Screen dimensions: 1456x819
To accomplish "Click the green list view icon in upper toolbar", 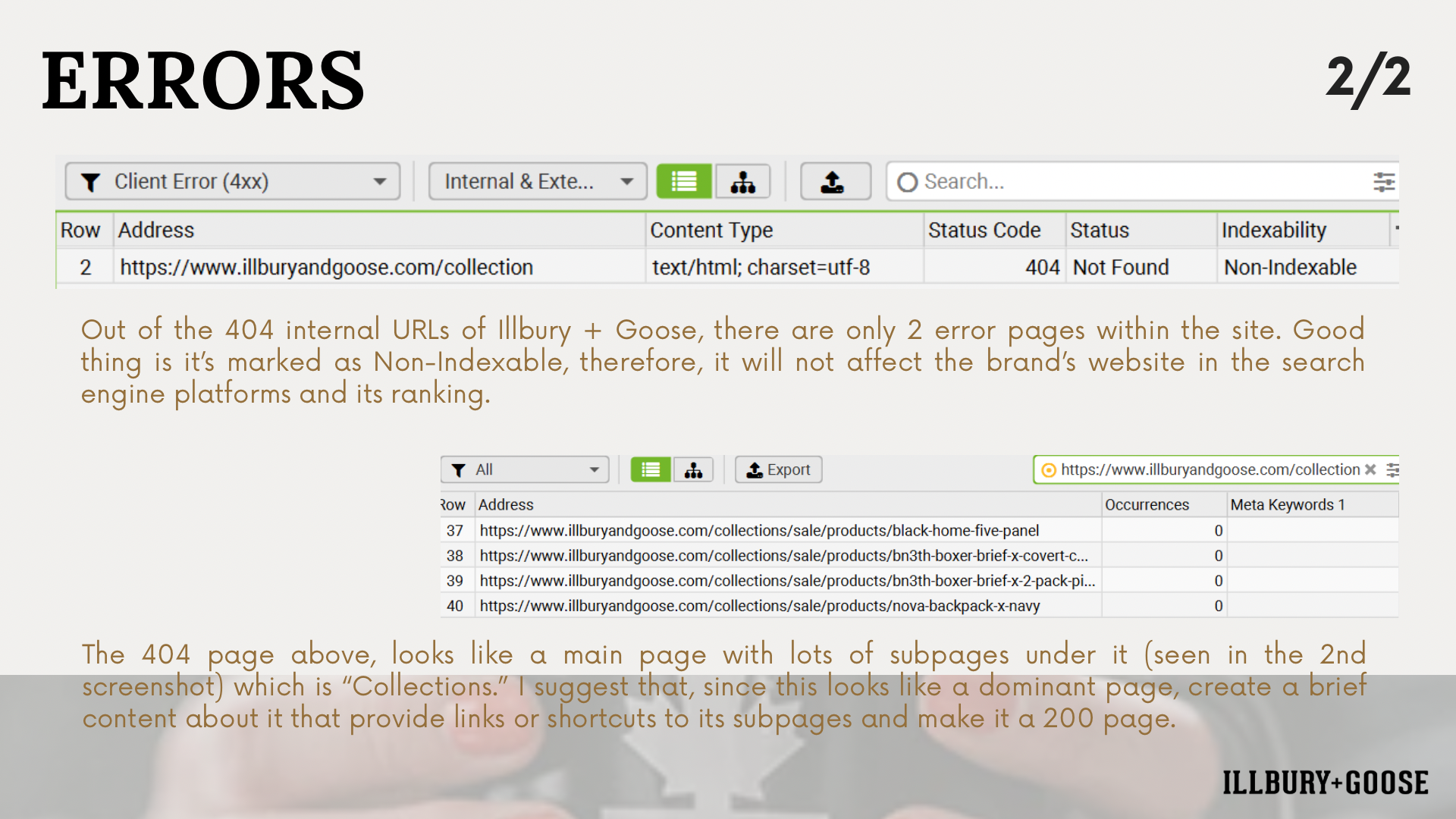I will pyautogui.click(x=683, y=182).
